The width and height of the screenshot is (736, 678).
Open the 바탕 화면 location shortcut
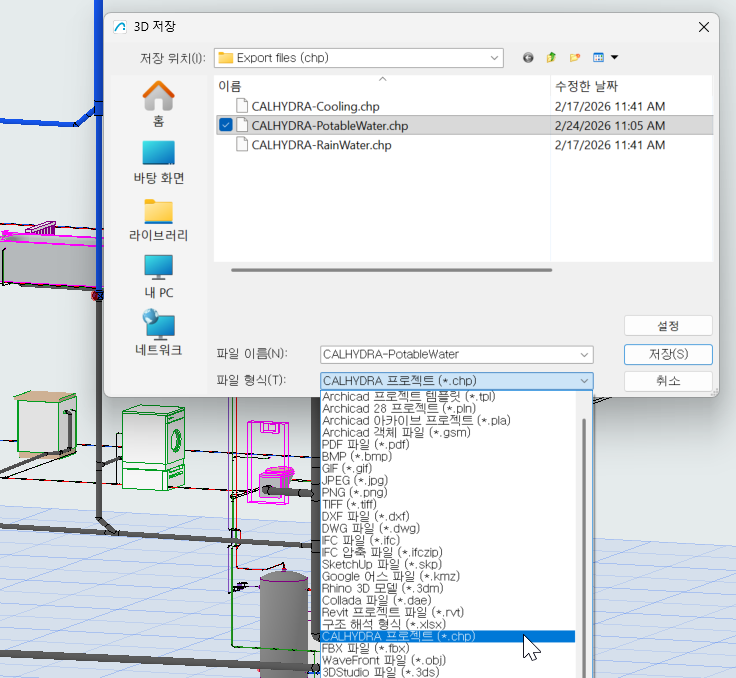point(159,162)
